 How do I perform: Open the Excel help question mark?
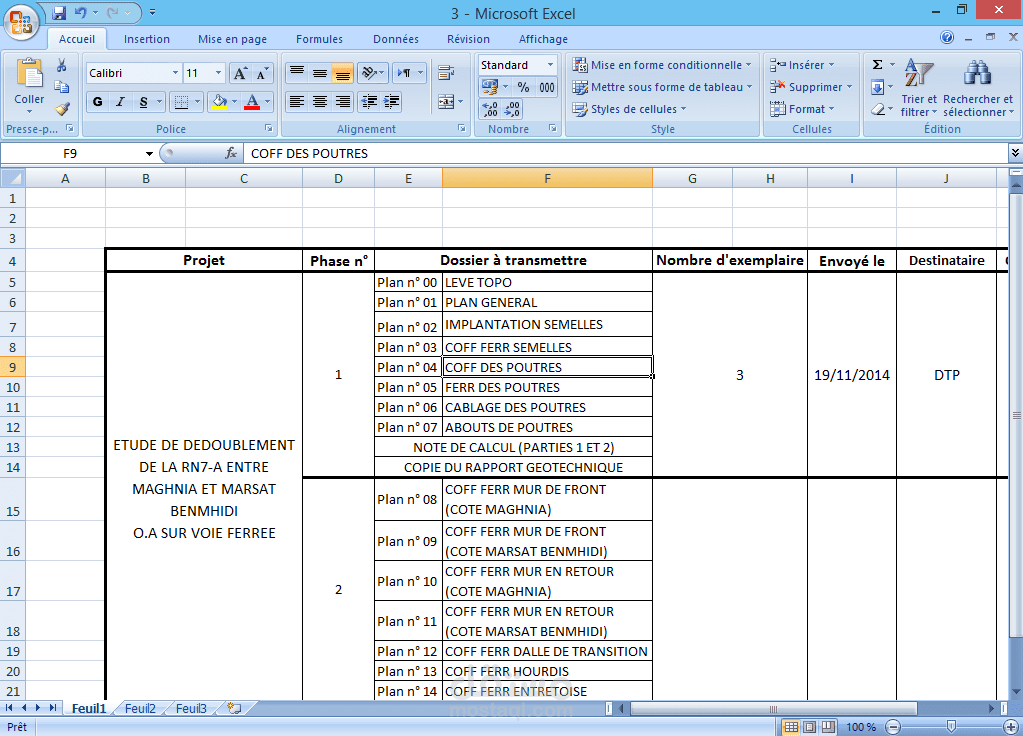(x=947, y=37)
